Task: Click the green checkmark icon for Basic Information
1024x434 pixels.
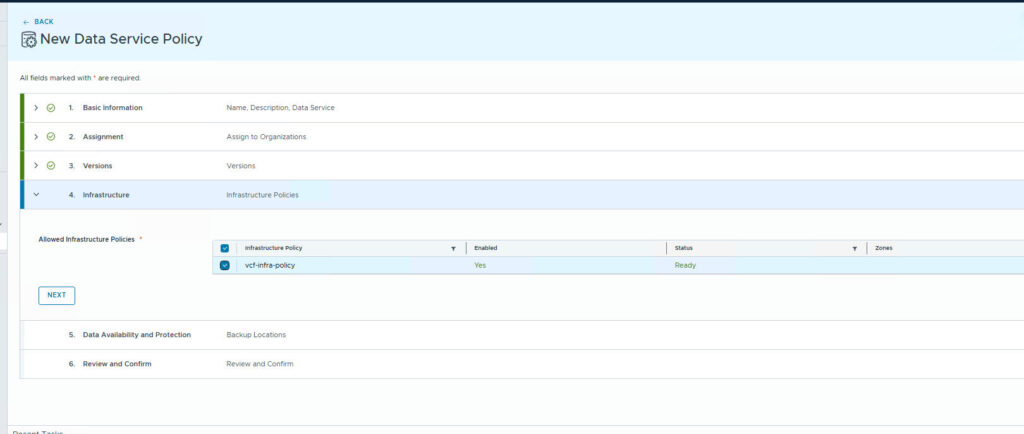Action: tap(51, 107)
